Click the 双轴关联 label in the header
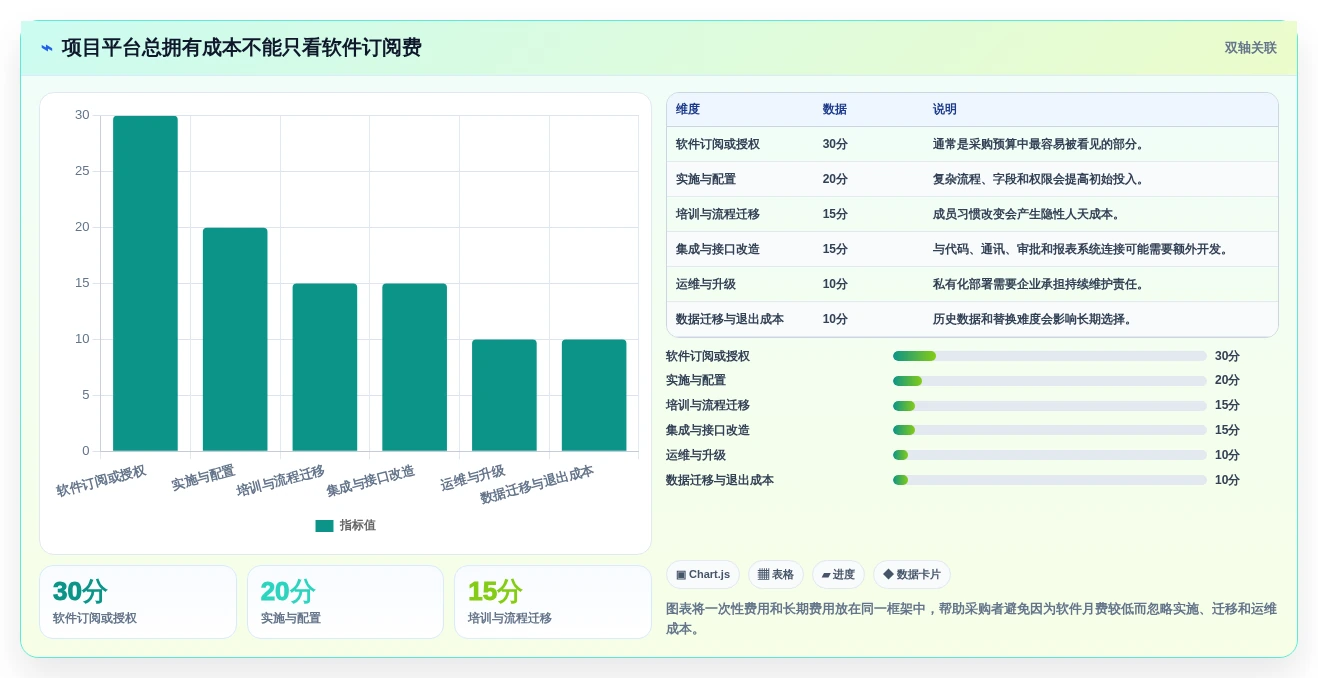The width and height of the screenshot is (1318, 678). (x=1250, y=48)
